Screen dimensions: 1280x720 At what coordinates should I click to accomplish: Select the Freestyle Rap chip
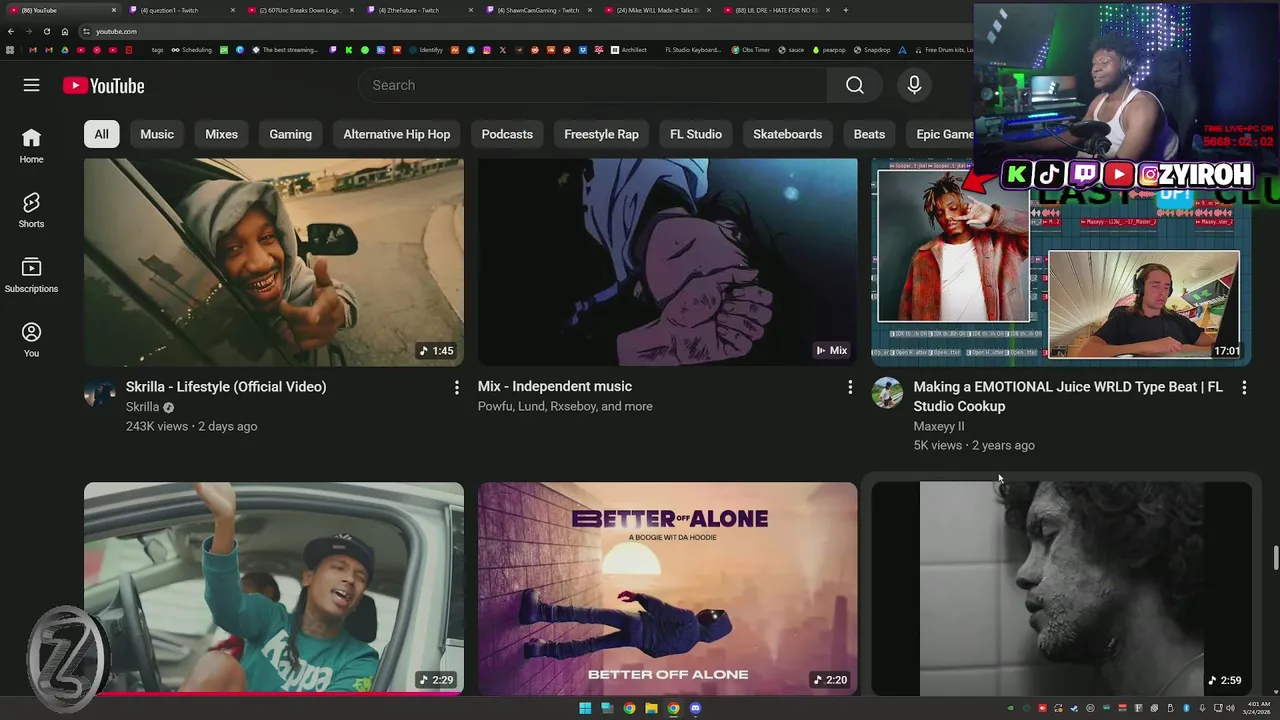(601, 134)
